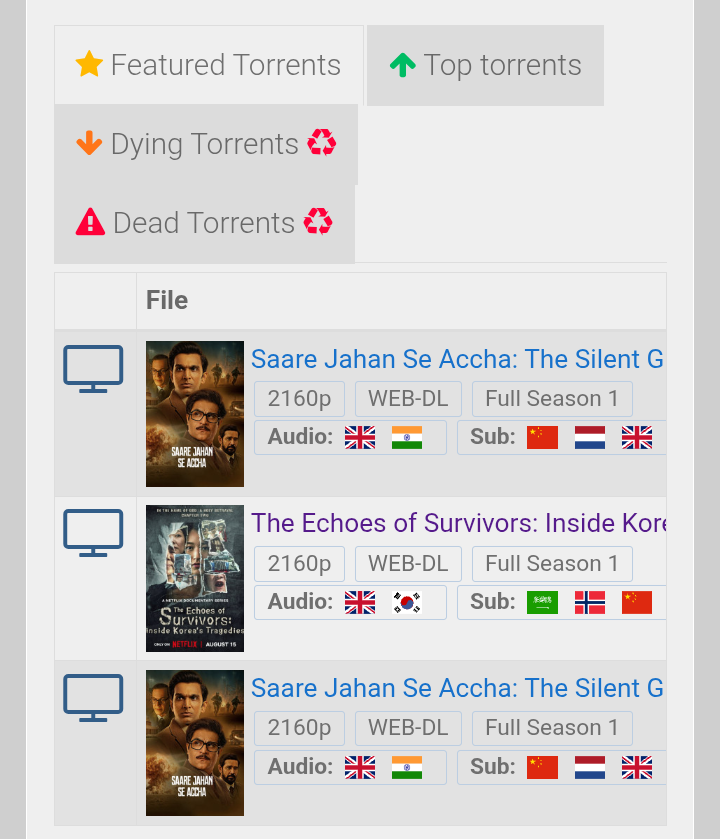Click India audio flag in last Saare Jahan row
Image resolution: width=720 pixels, height=839 pixels.
pos(407,767)
